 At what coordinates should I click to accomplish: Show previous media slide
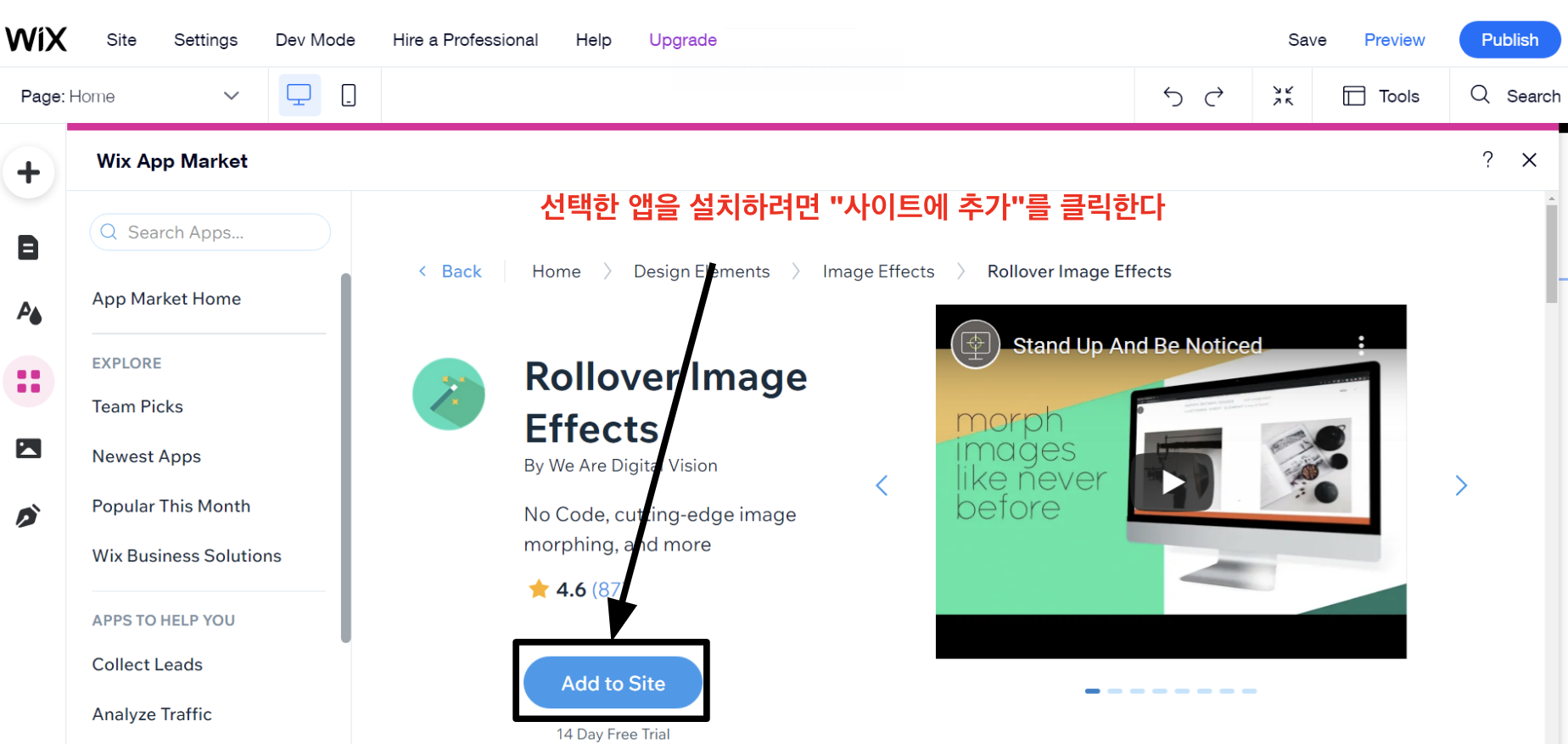click(882, 485)
